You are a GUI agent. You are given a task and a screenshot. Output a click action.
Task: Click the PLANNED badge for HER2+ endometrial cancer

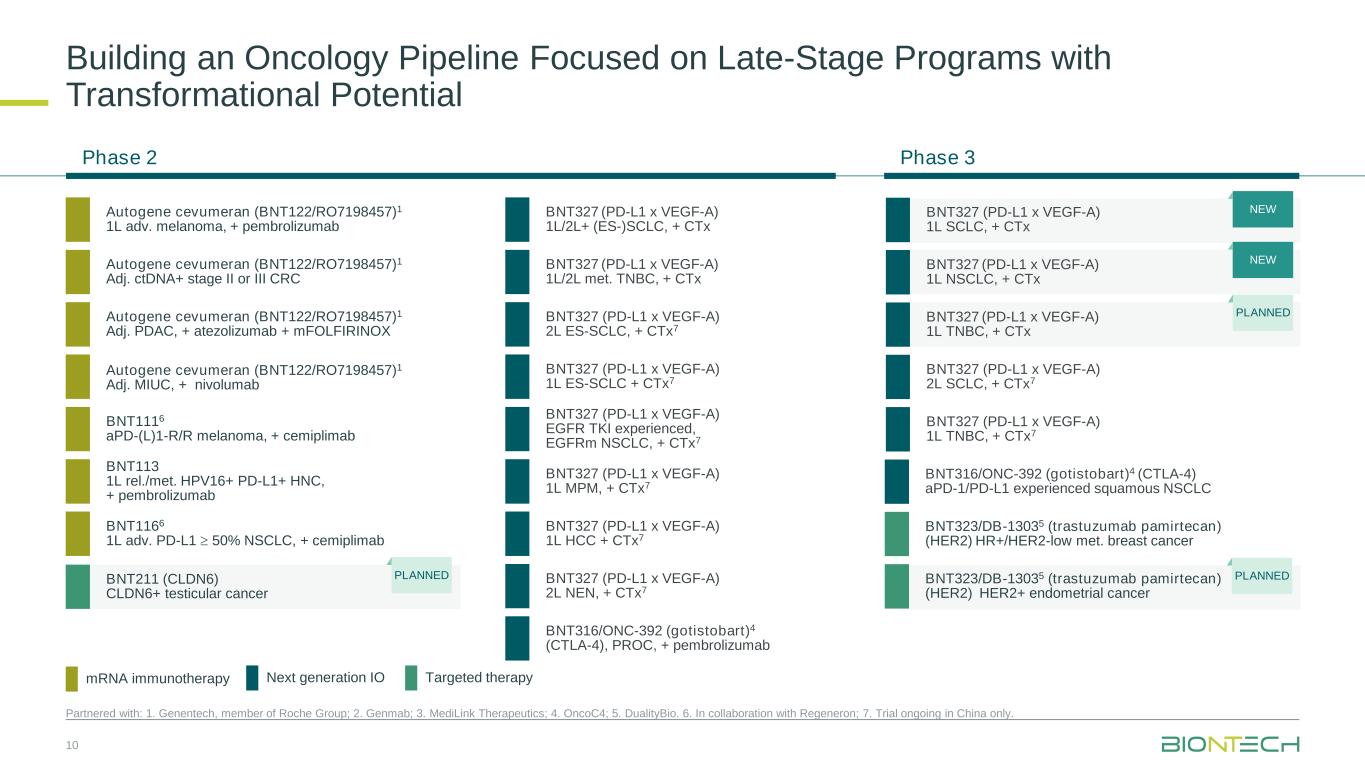1262,576
